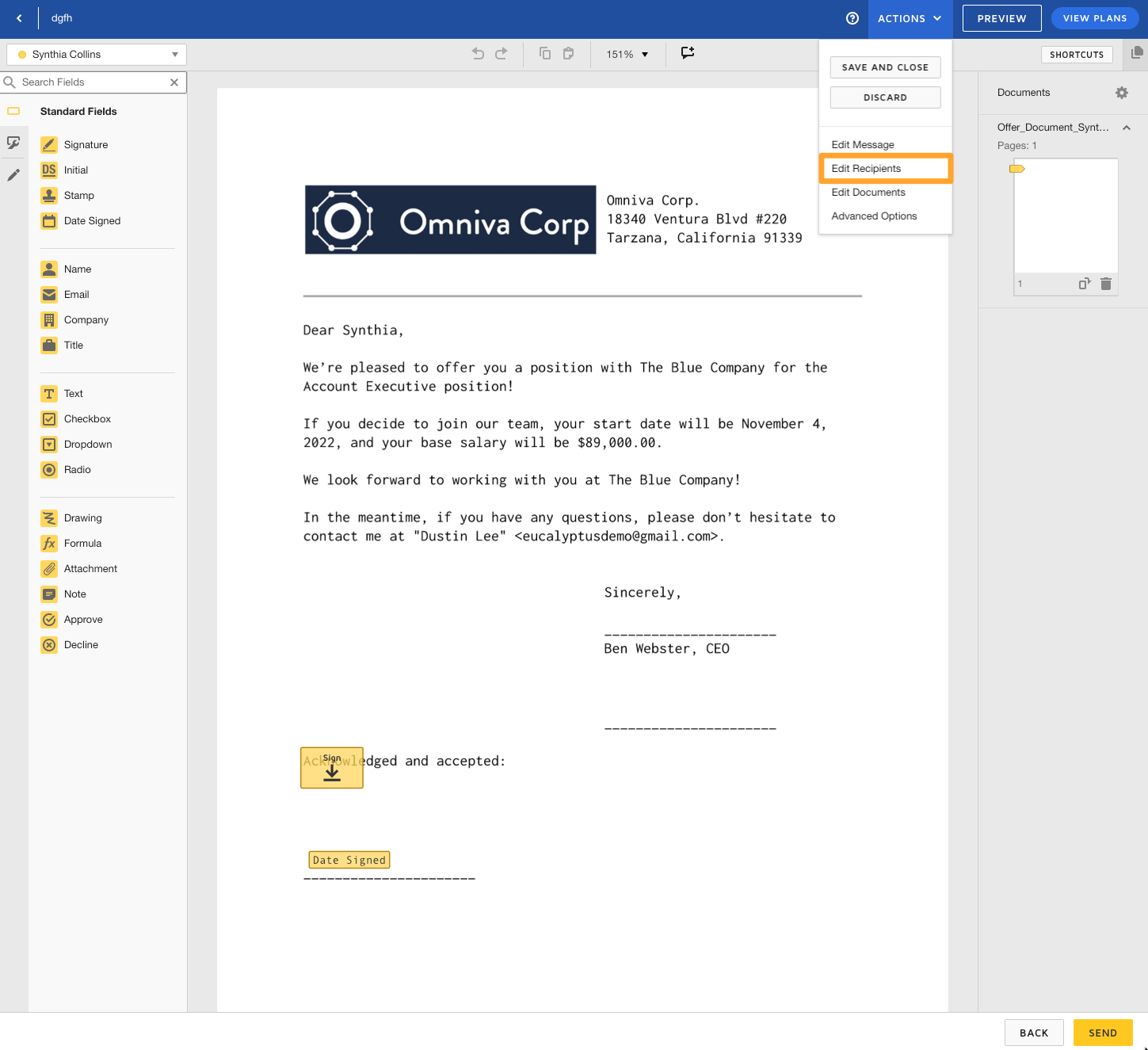
Task: Click the SAVE AND CLOSE button
Action: [885, 67]
